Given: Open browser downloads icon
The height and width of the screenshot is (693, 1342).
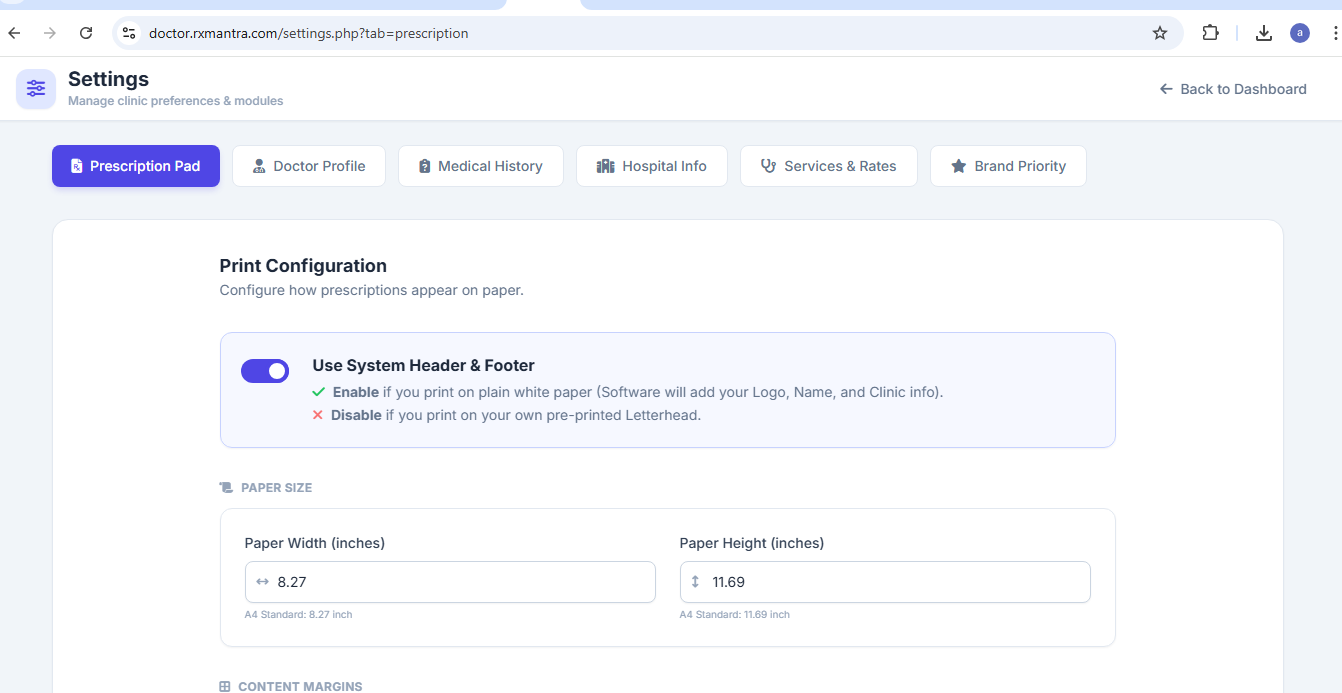Looking at the screenshot, I should (x=1264, y=33).
